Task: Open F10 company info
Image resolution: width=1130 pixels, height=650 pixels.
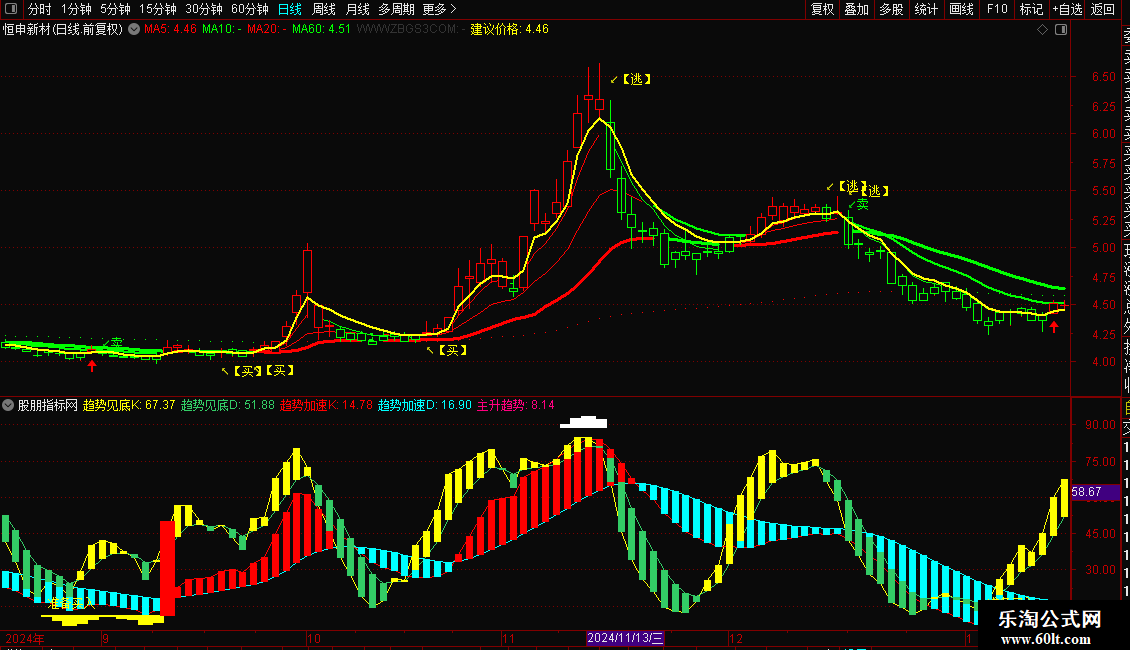Action: (997, 9)
